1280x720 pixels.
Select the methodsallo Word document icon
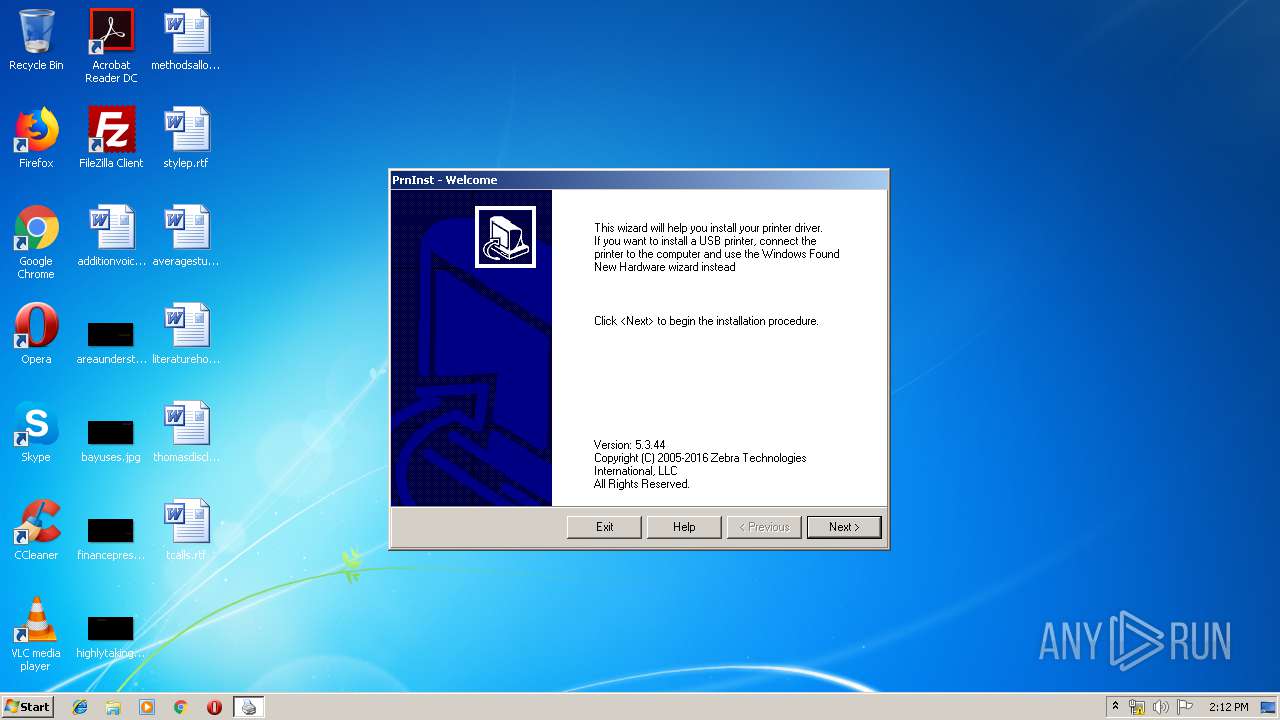click(x=186, y=40)
